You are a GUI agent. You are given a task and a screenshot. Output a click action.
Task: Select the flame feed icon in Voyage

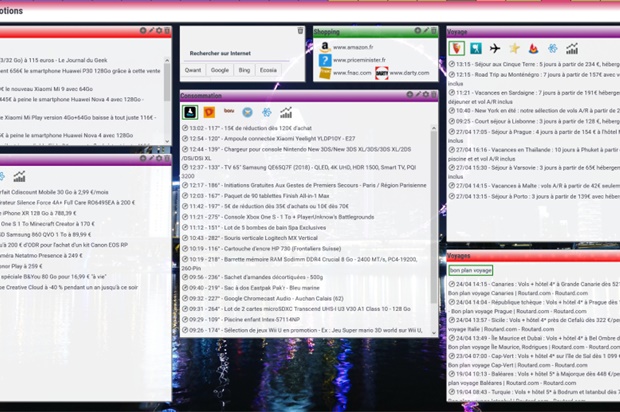click(x=533, y=48)
